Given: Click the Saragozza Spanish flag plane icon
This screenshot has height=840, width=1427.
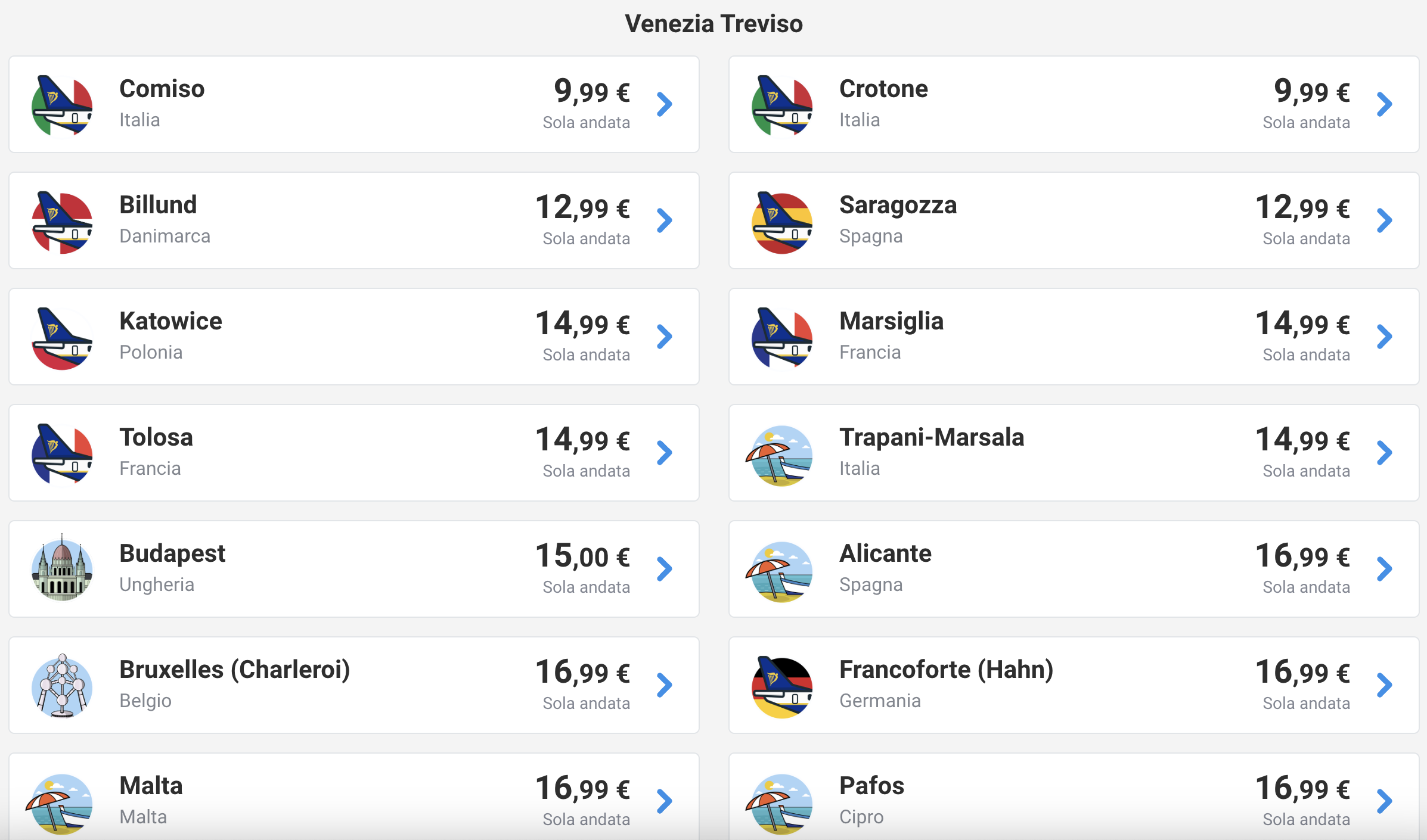Looking at the screenshot, I should pyautogui.click(x=782, y=222).
